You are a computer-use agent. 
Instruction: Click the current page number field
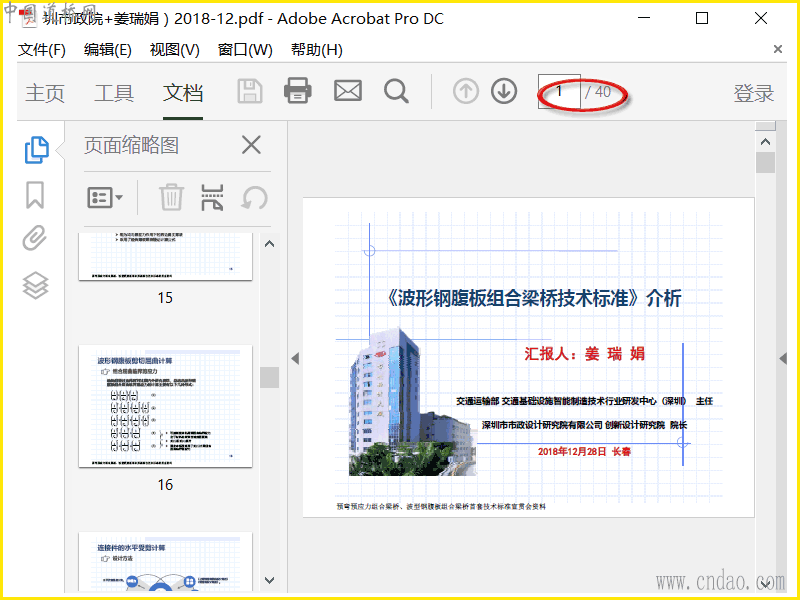point(559,92)
